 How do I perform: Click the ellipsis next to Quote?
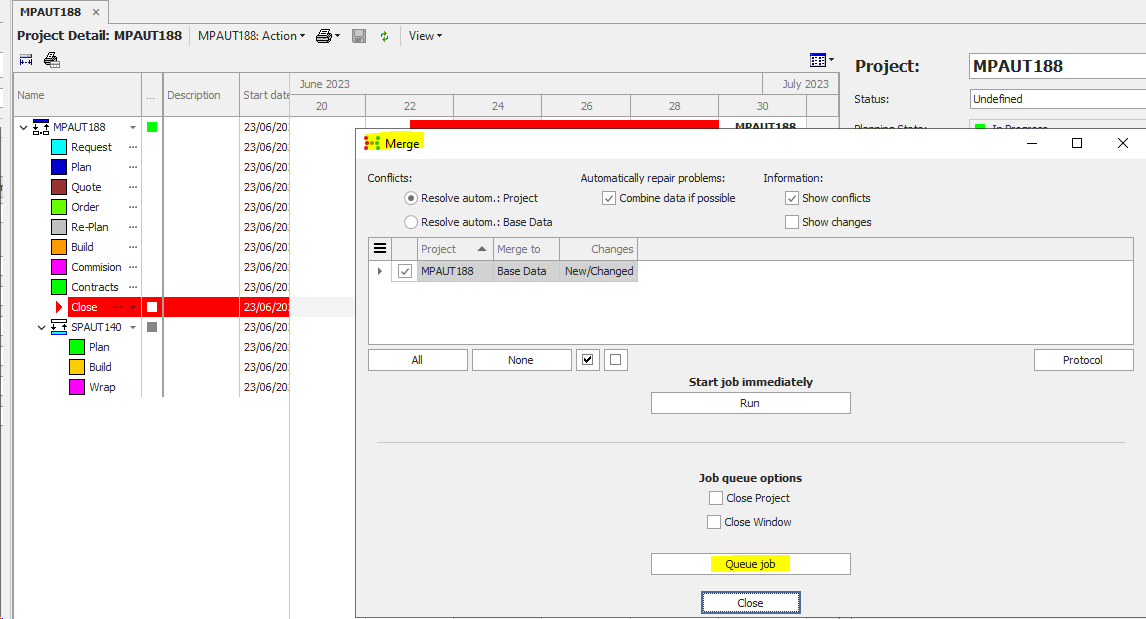pyautogui.click(x=133, y=187)
